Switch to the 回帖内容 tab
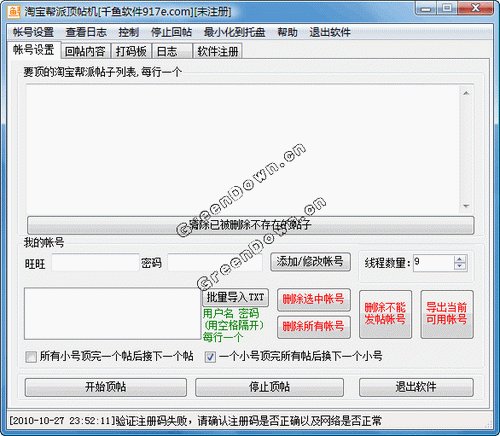 tap(85, 51)
